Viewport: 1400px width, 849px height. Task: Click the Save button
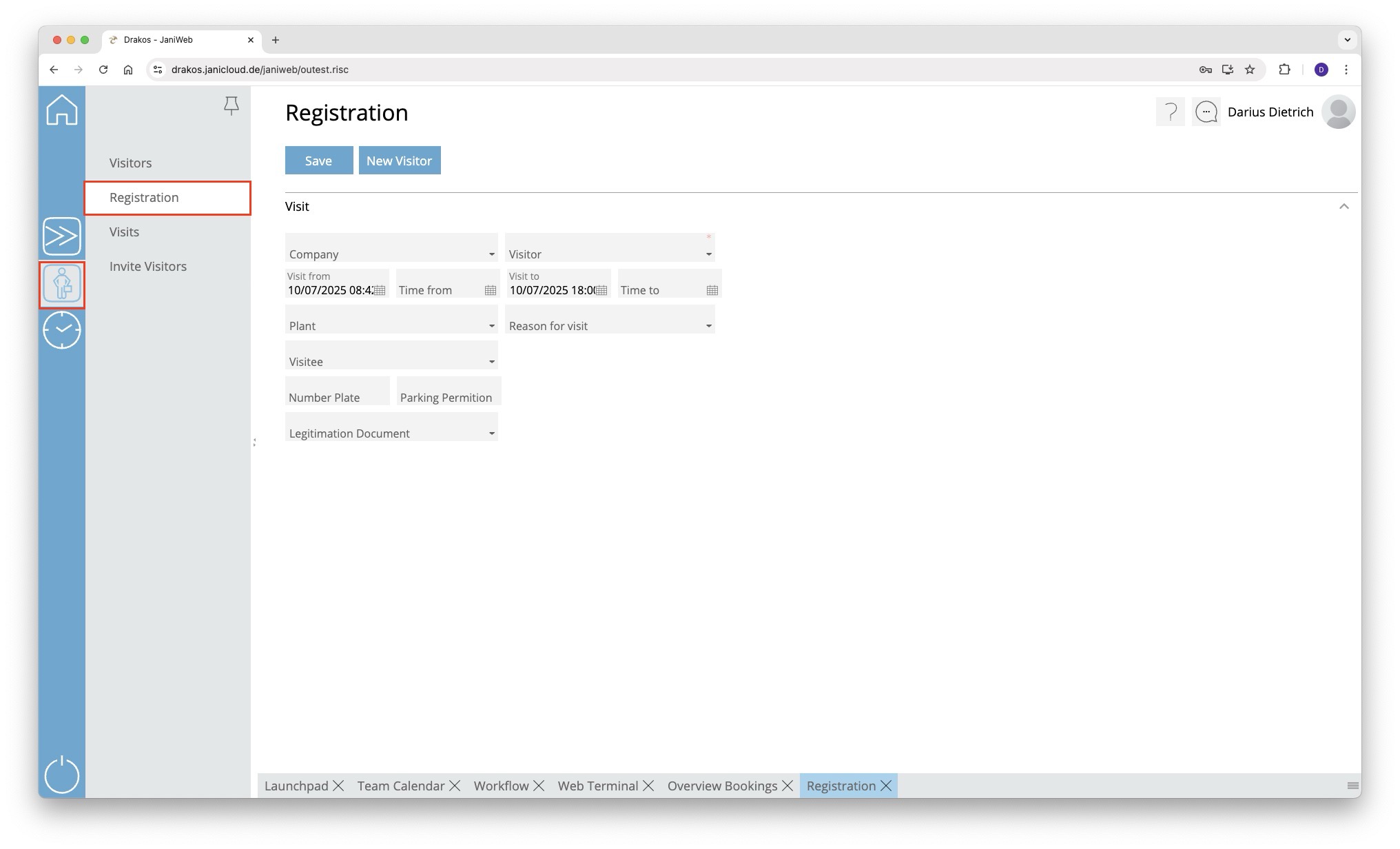point(318,161)
